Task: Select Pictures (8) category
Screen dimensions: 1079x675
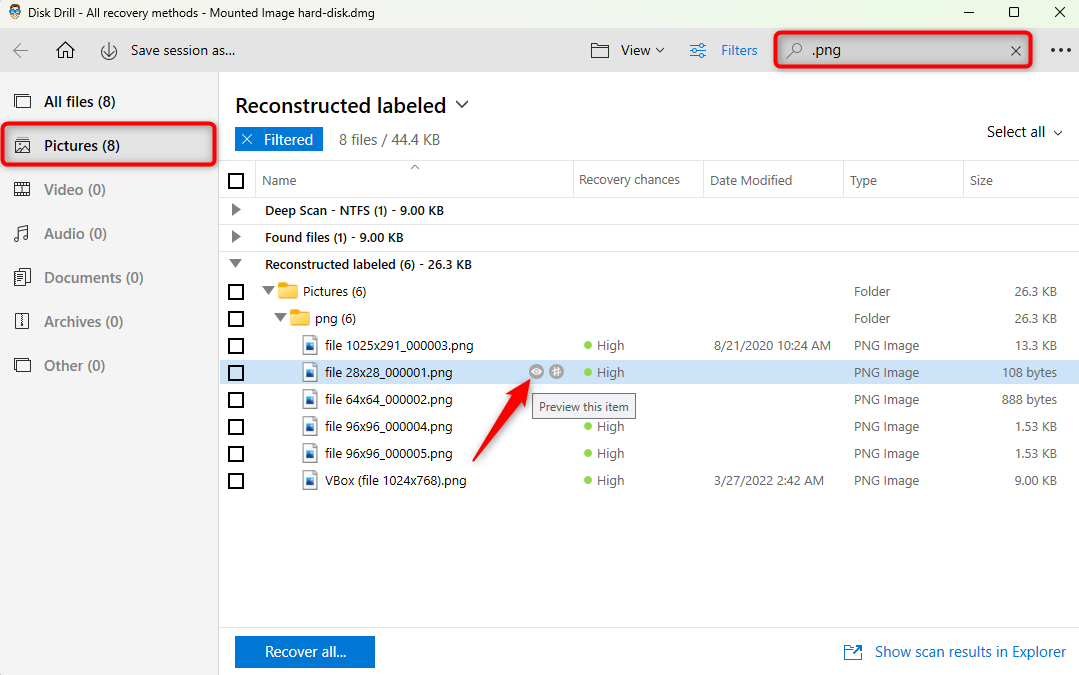Action: [109, 145]
